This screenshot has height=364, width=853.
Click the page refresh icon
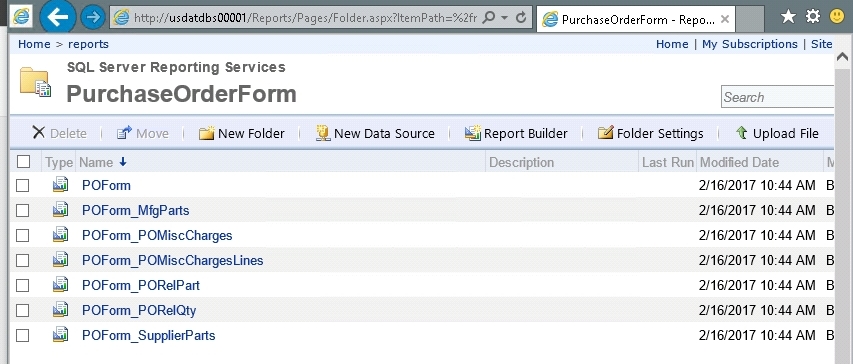pos(521,18)
